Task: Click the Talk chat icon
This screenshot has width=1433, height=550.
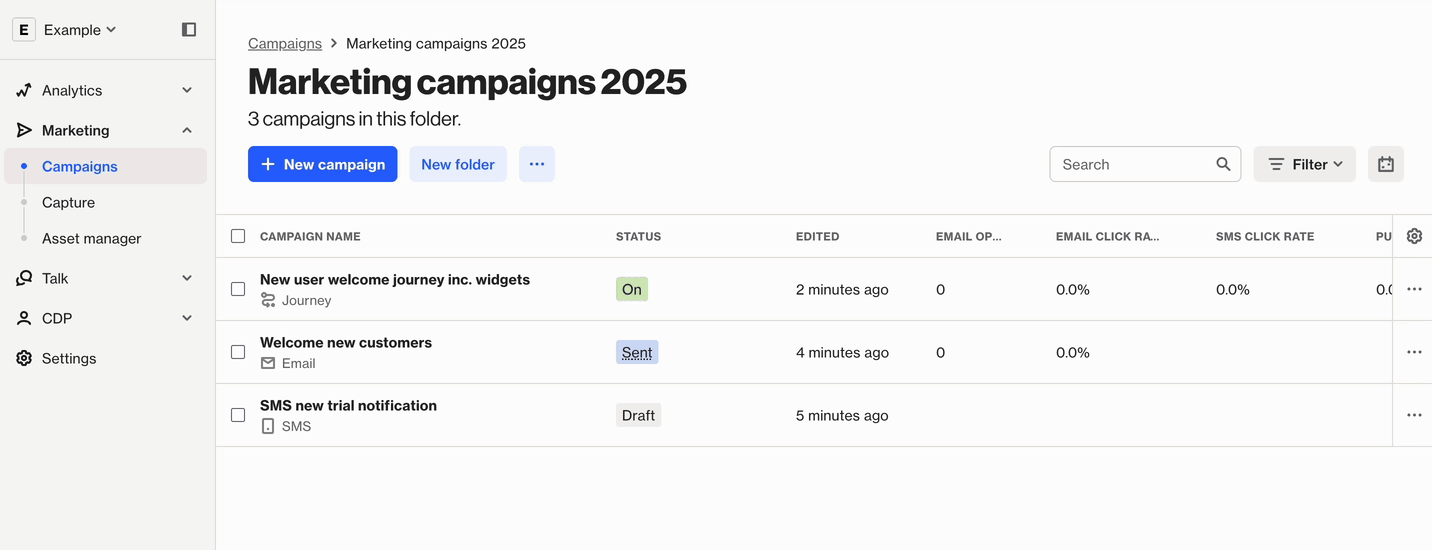Action: tap(24, 278)
